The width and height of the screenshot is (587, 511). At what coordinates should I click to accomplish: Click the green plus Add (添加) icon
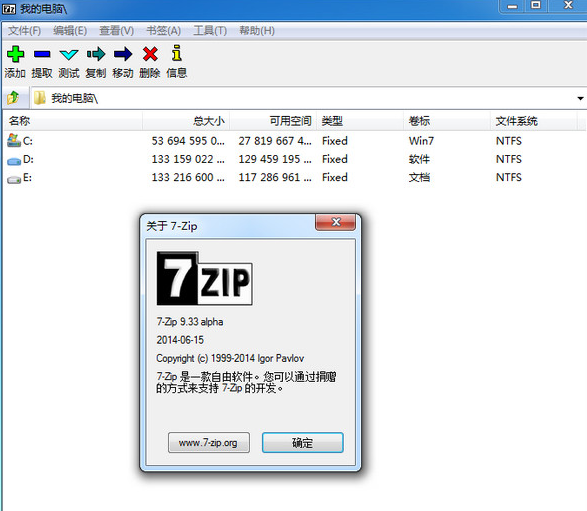pos(15,54)
